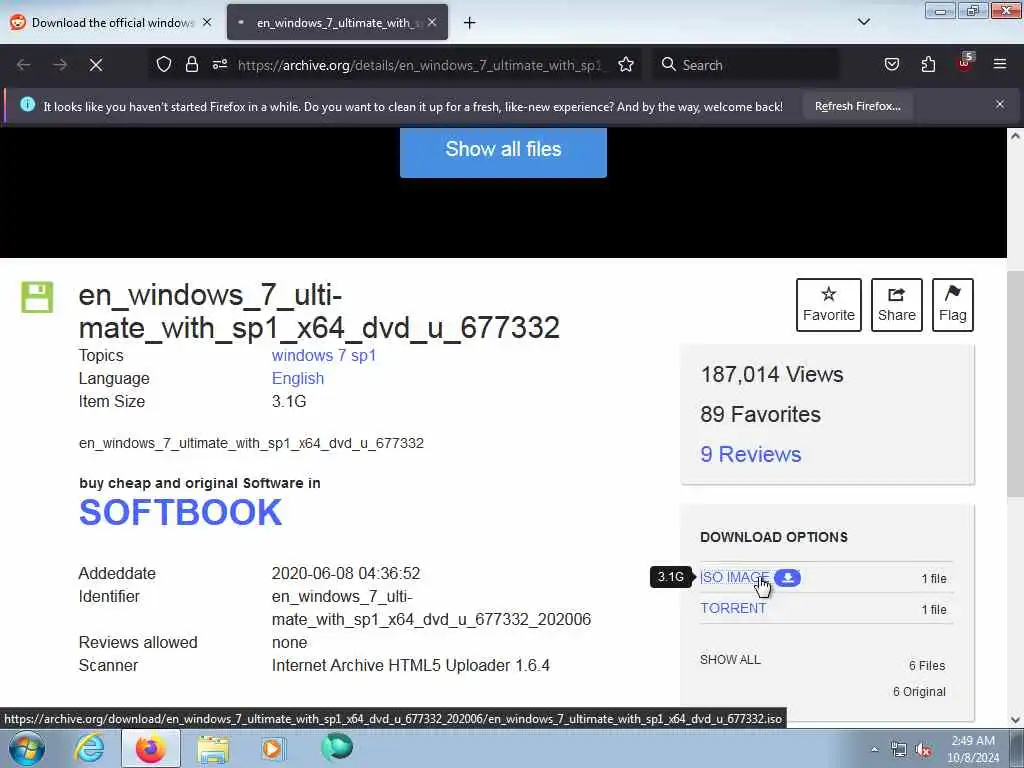Click the scrollbar up arrow
1024x768 pixels.
(x=1015, y=136)
